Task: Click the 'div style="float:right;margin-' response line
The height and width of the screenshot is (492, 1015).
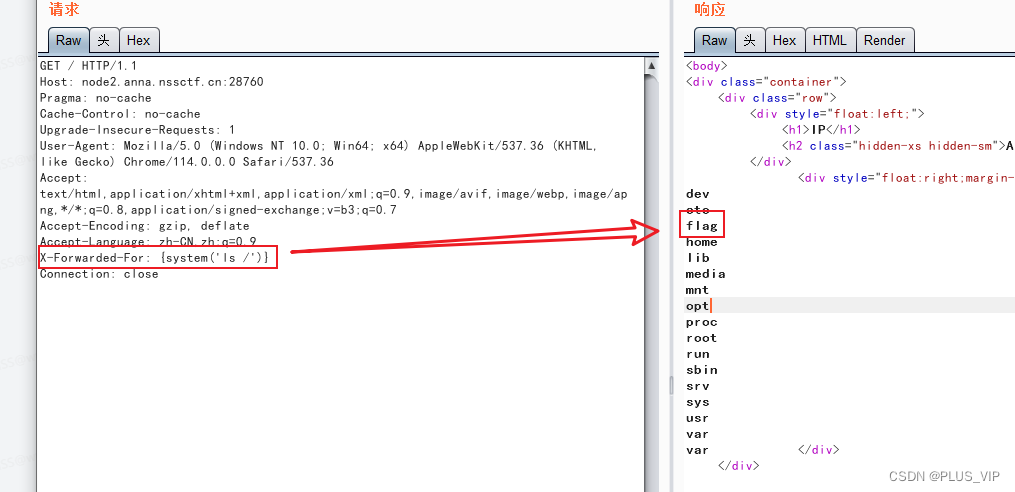Action: 906,178
